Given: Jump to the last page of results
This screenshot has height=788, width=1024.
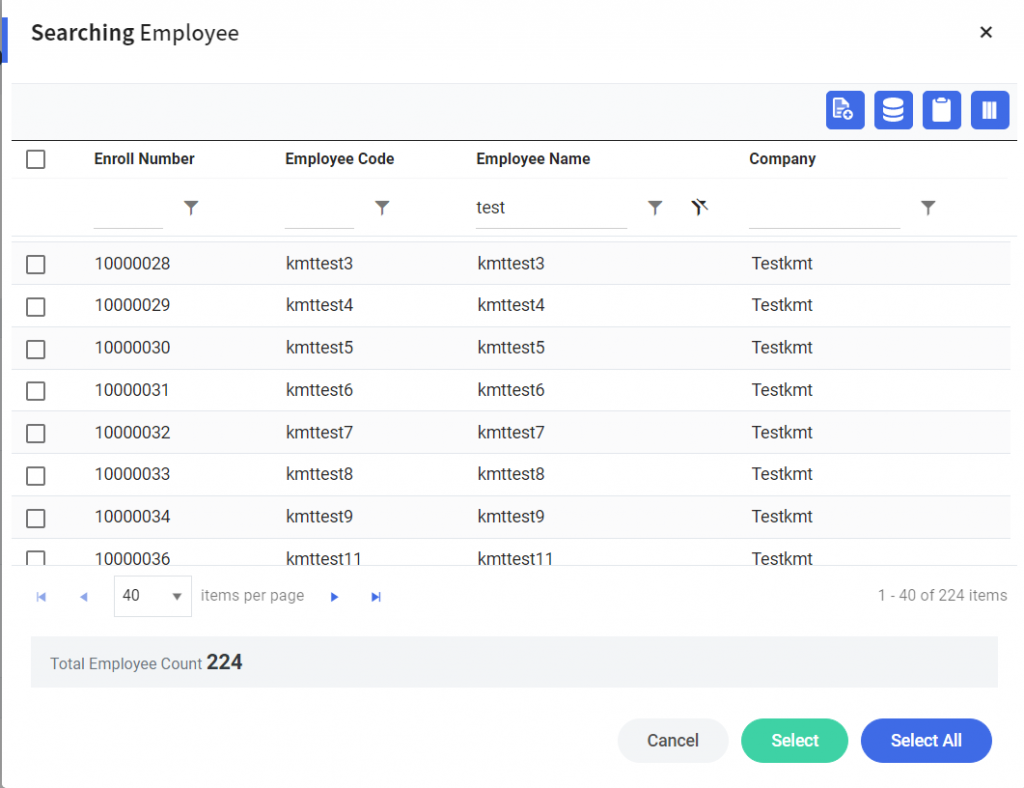Looking at the screenshot, I should click(376, 597).
